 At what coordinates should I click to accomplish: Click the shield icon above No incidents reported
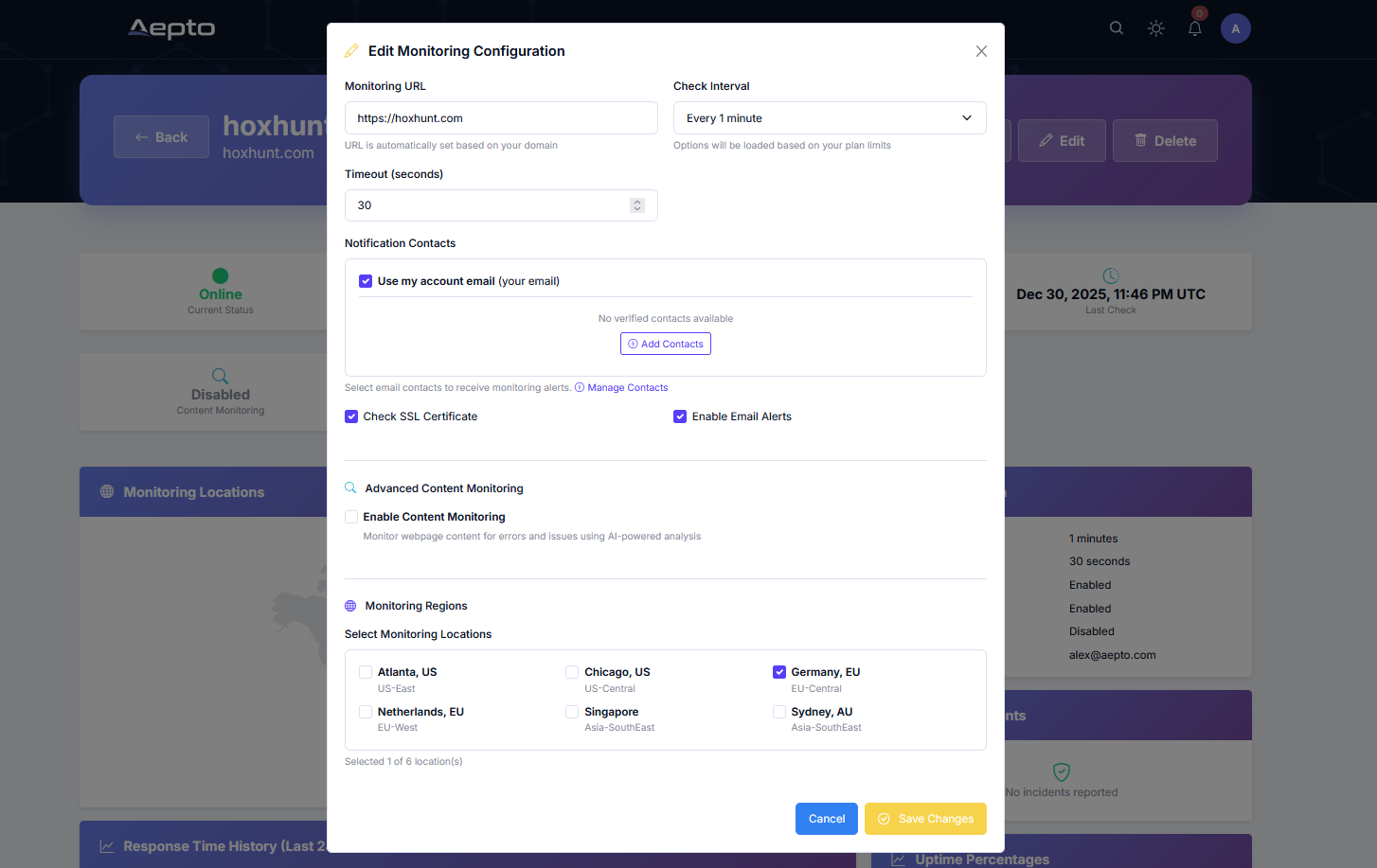point(1062,771)
